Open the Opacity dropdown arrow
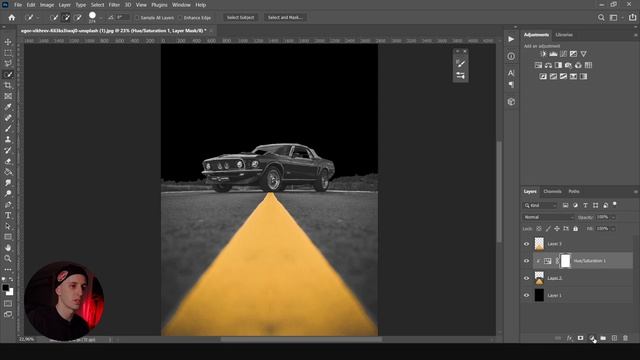Image resolution: width=640 pixels, height=360 pixels. coord(613,217)
